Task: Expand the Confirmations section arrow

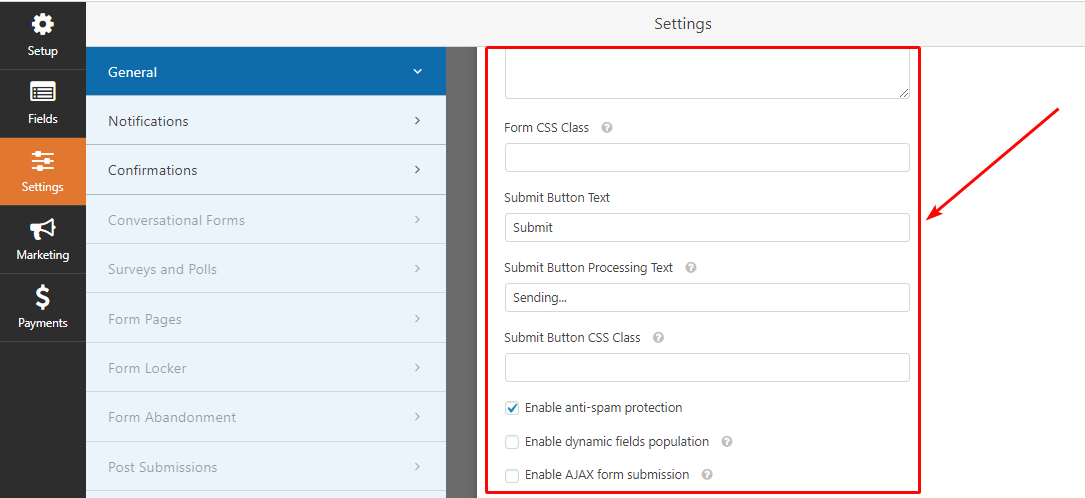Action: pos(417,170)
